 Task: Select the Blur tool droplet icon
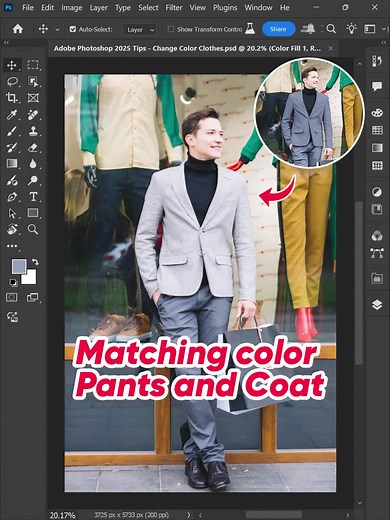coord(33,164)
